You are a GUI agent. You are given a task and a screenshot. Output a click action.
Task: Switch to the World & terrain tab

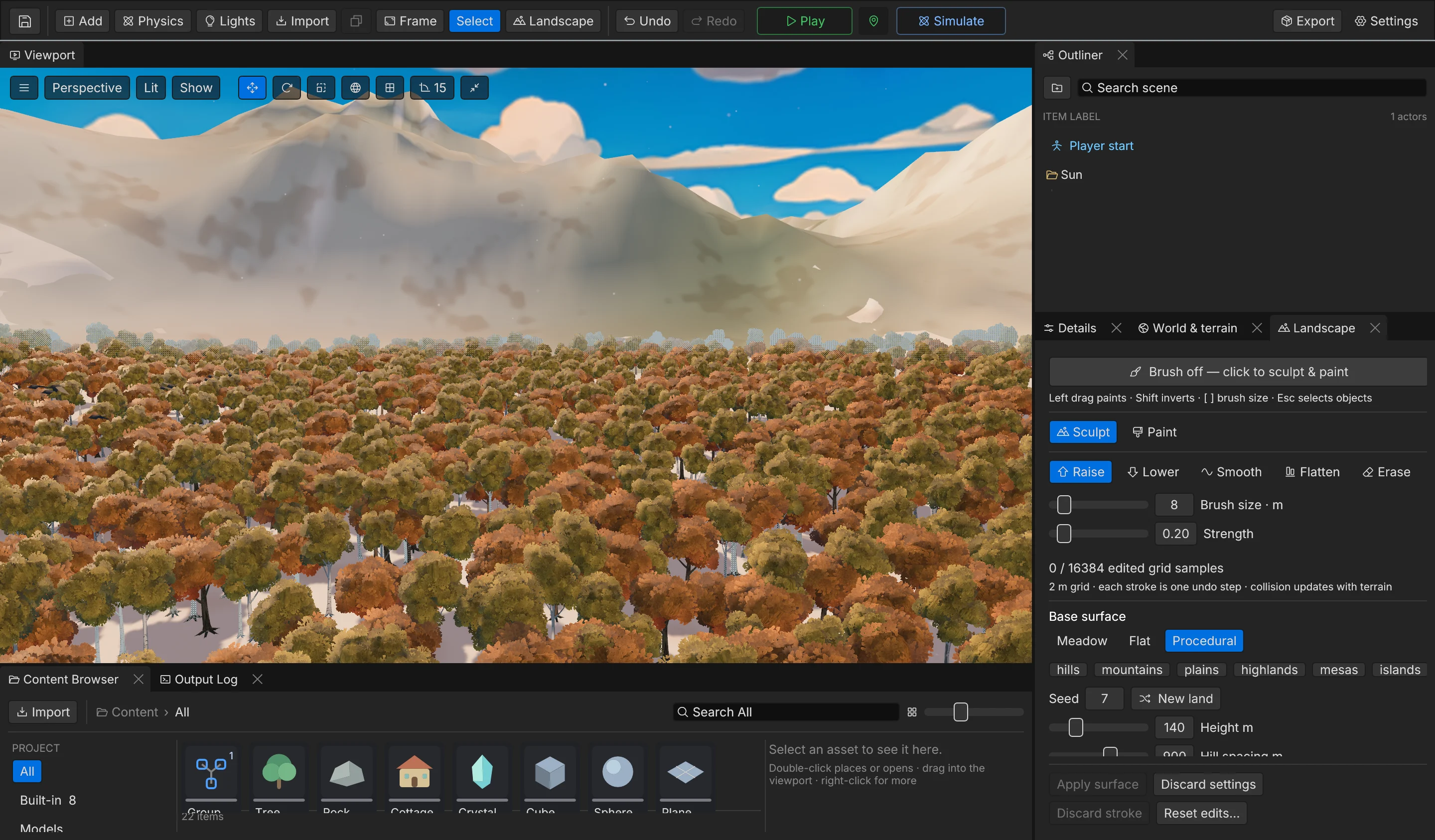1187,328
